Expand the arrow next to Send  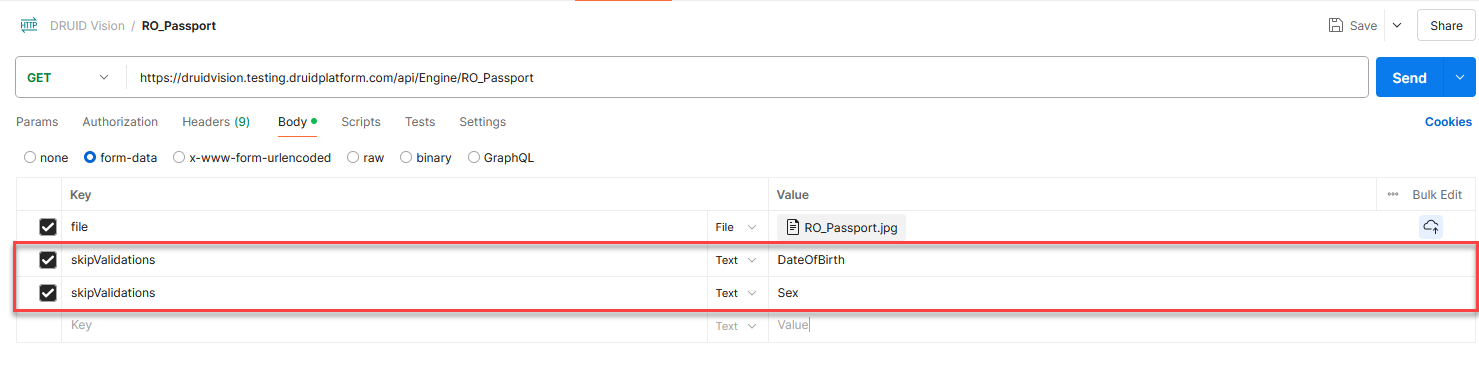click(x=1459, y=77)
